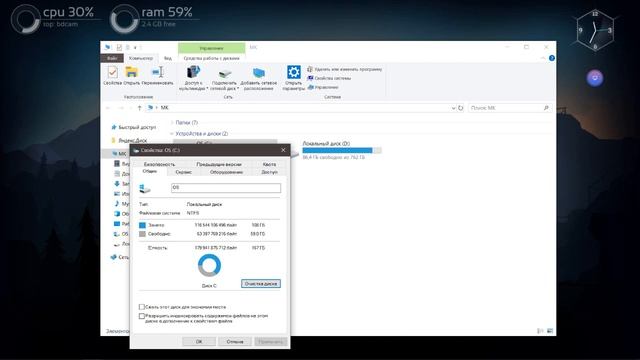Click the Документы folder icon in sidebar

(117, 173)
